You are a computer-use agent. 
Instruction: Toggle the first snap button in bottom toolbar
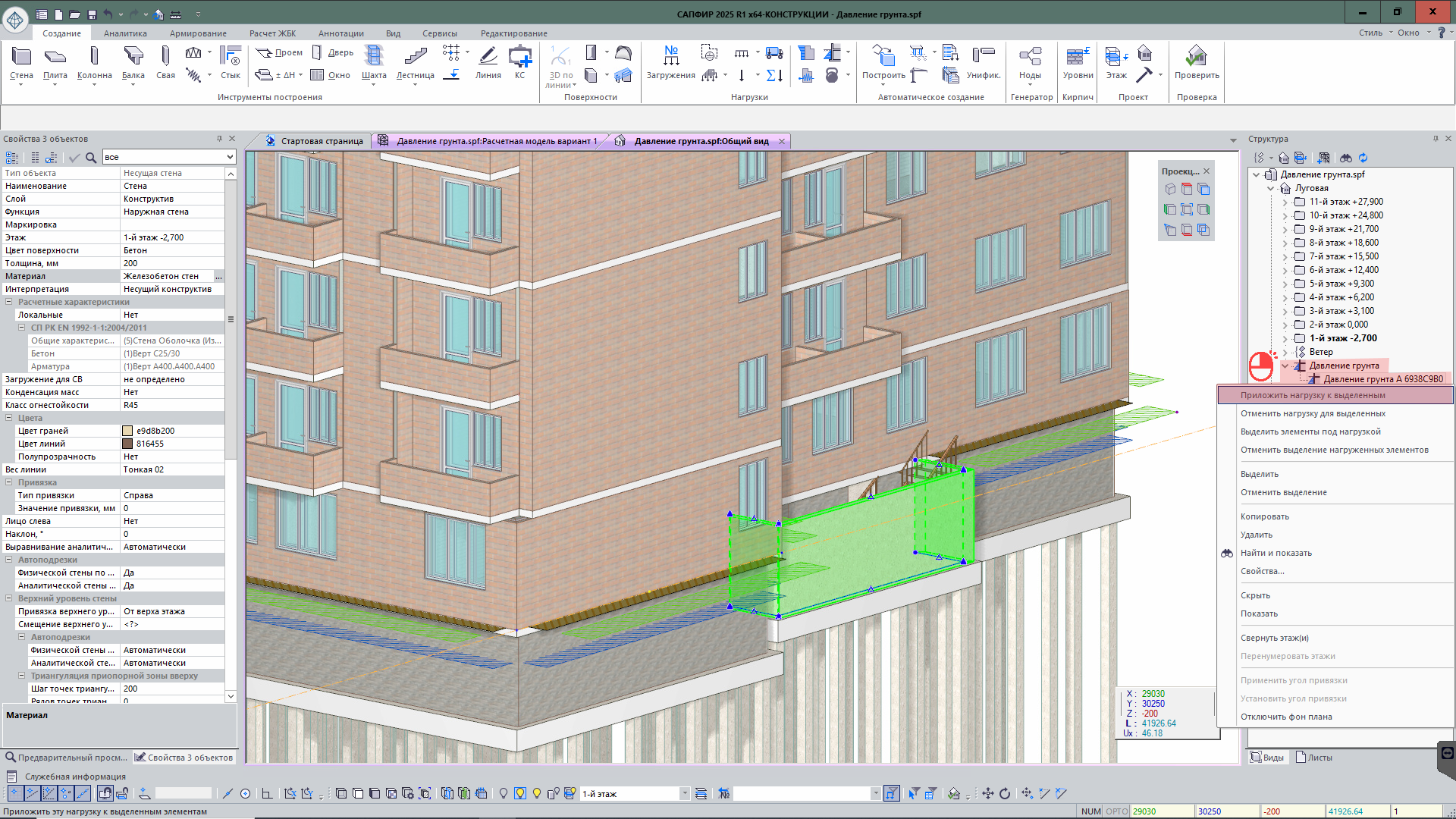coord(14,793)
